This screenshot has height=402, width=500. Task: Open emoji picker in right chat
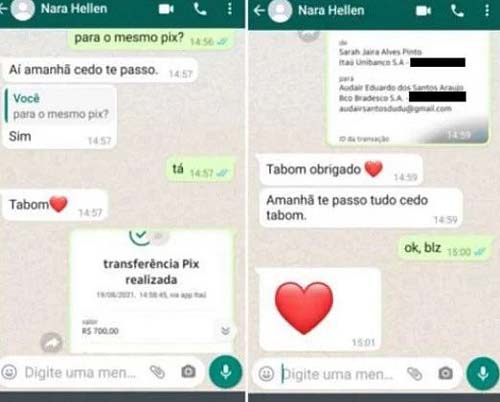click(266, 374)
